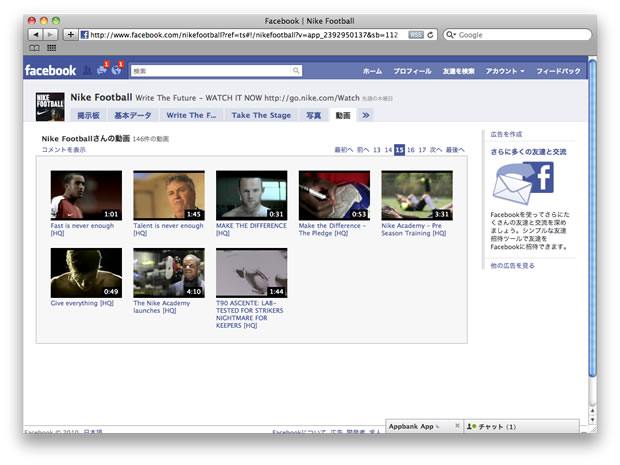The width and height of the screenshot is (620, 465).
Task: Switch to the 写真 tab
Action: click(314, 115)
